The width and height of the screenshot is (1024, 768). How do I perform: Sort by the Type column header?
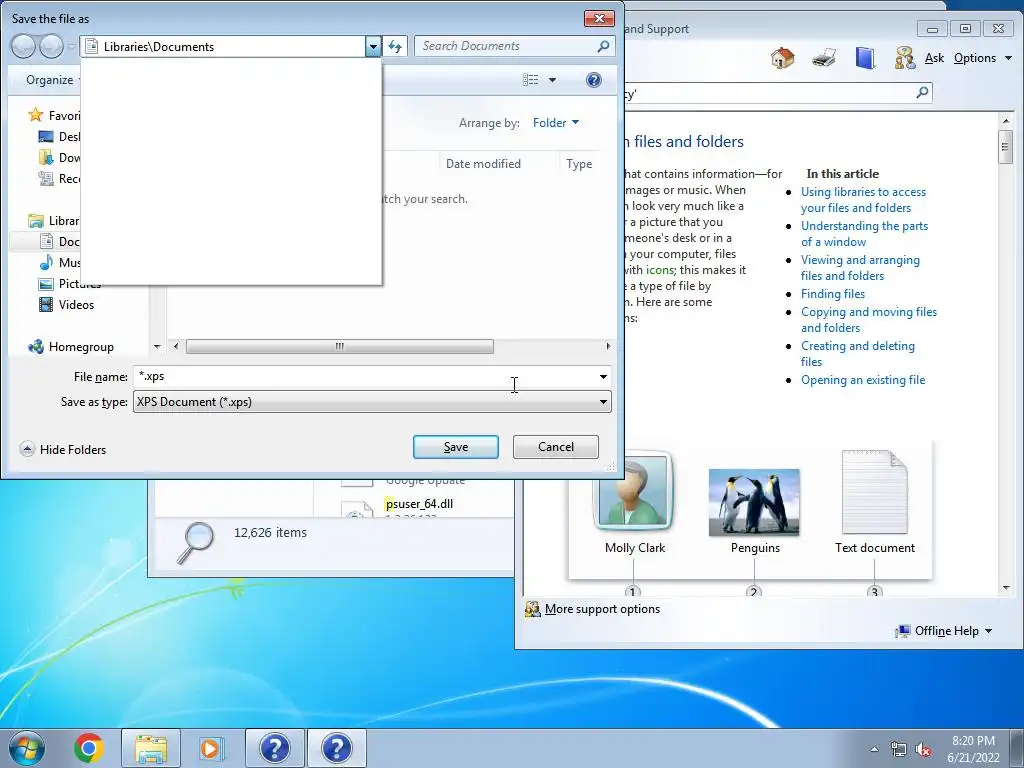[579, 164]
